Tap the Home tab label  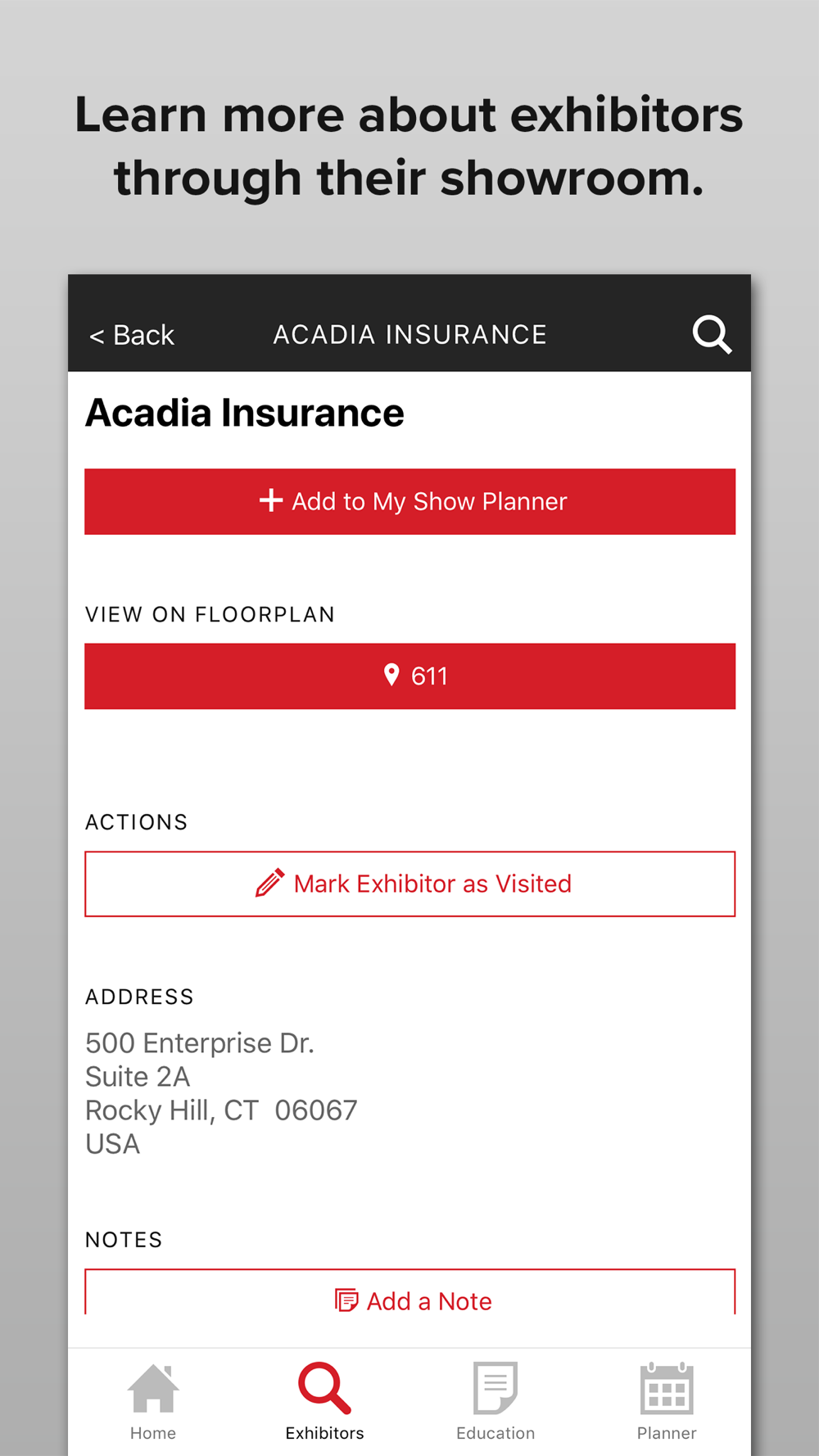(x=153, y=1433)
